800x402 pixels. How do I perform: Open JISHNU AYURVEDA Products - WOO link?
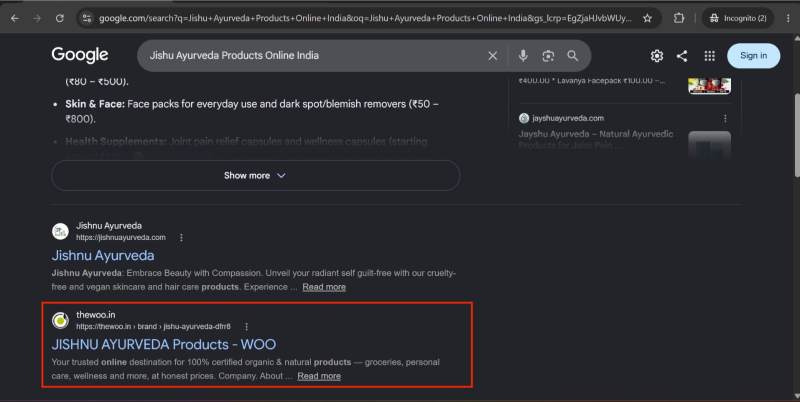click(164, 344)
